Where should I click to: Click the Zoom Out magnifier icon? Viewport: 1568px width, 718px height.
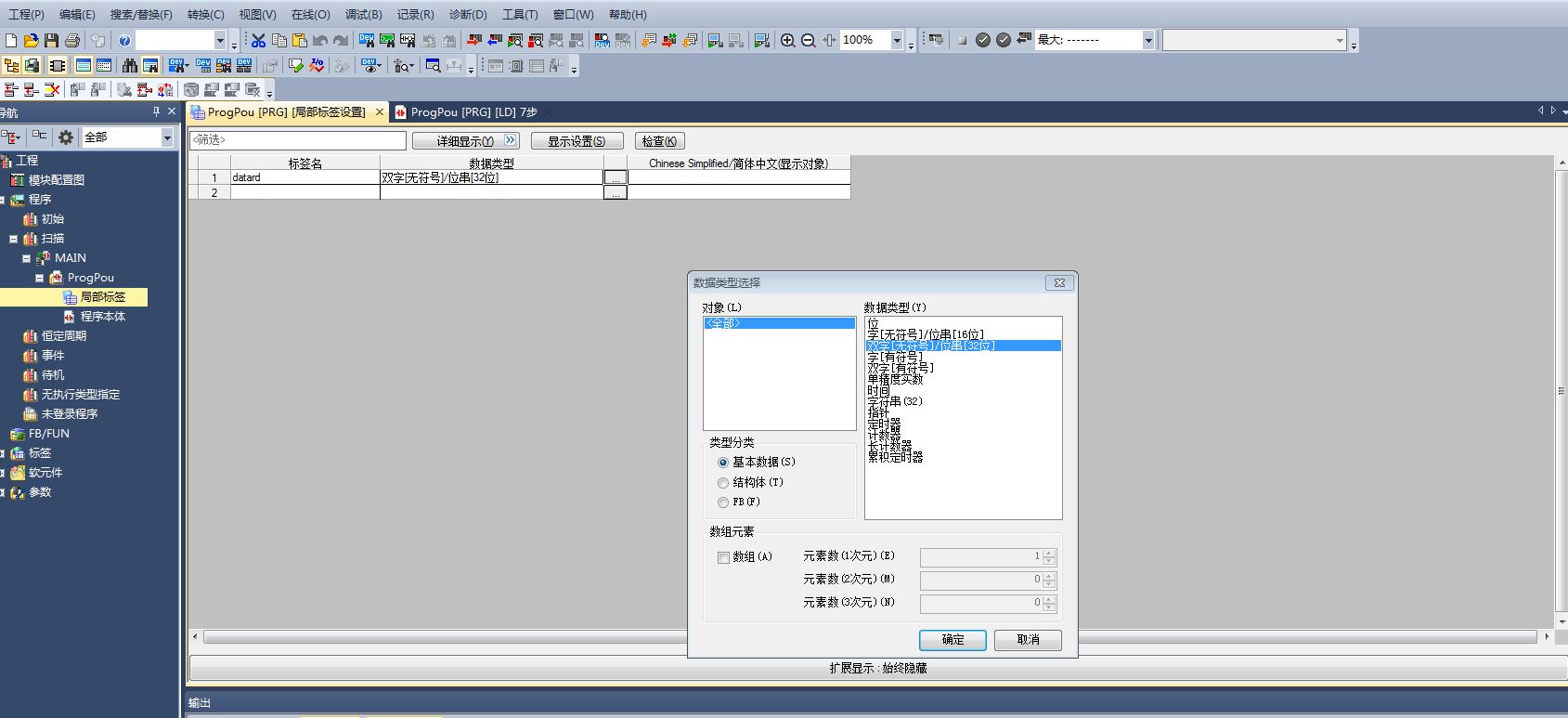pyautogui.click(x=808, y=40)
